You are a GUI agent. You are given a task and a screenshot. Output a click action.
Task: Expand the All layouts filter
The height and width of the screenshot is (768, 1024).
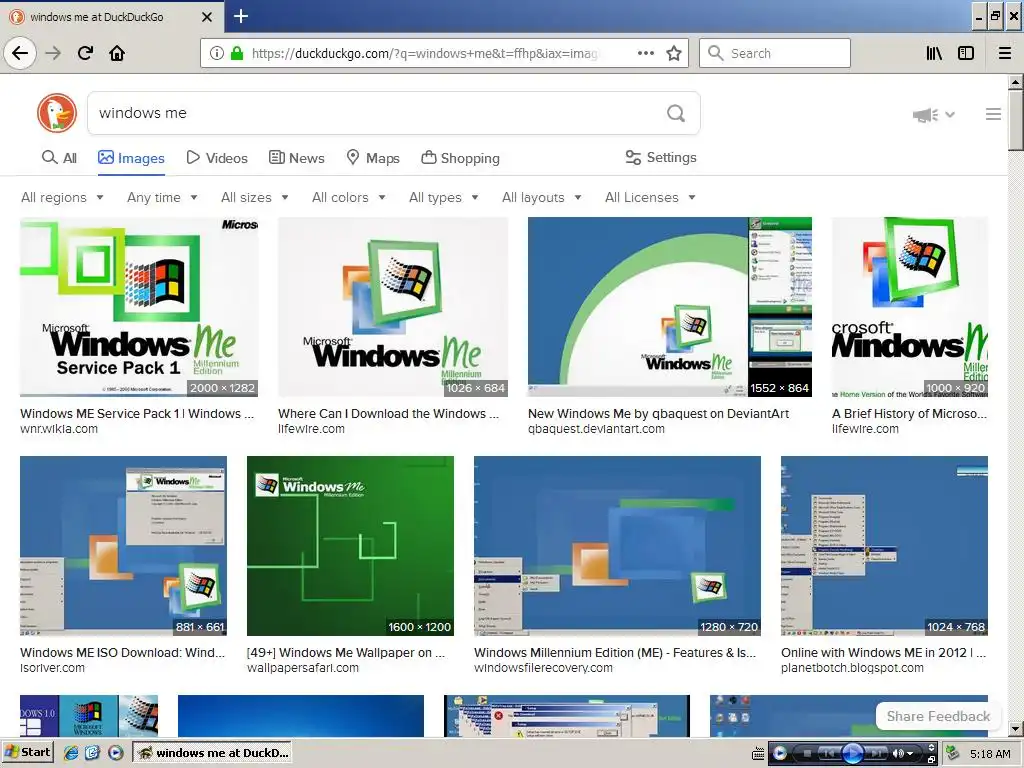(x=541, y=197)
